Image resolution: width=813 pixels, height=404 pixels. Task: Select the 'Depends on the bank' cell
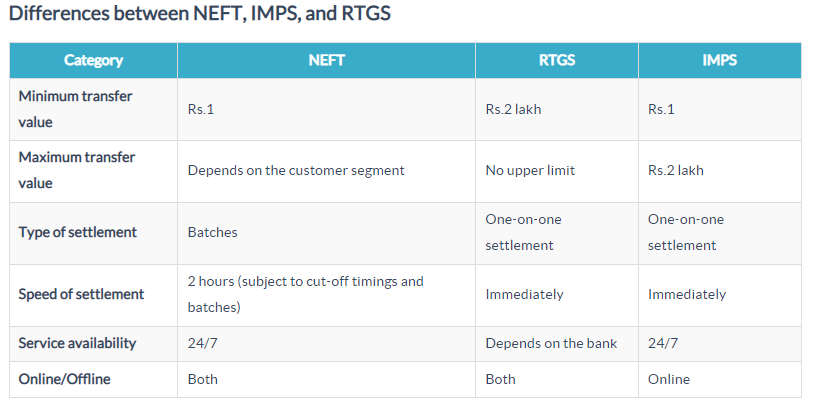(x=551, y=343)
